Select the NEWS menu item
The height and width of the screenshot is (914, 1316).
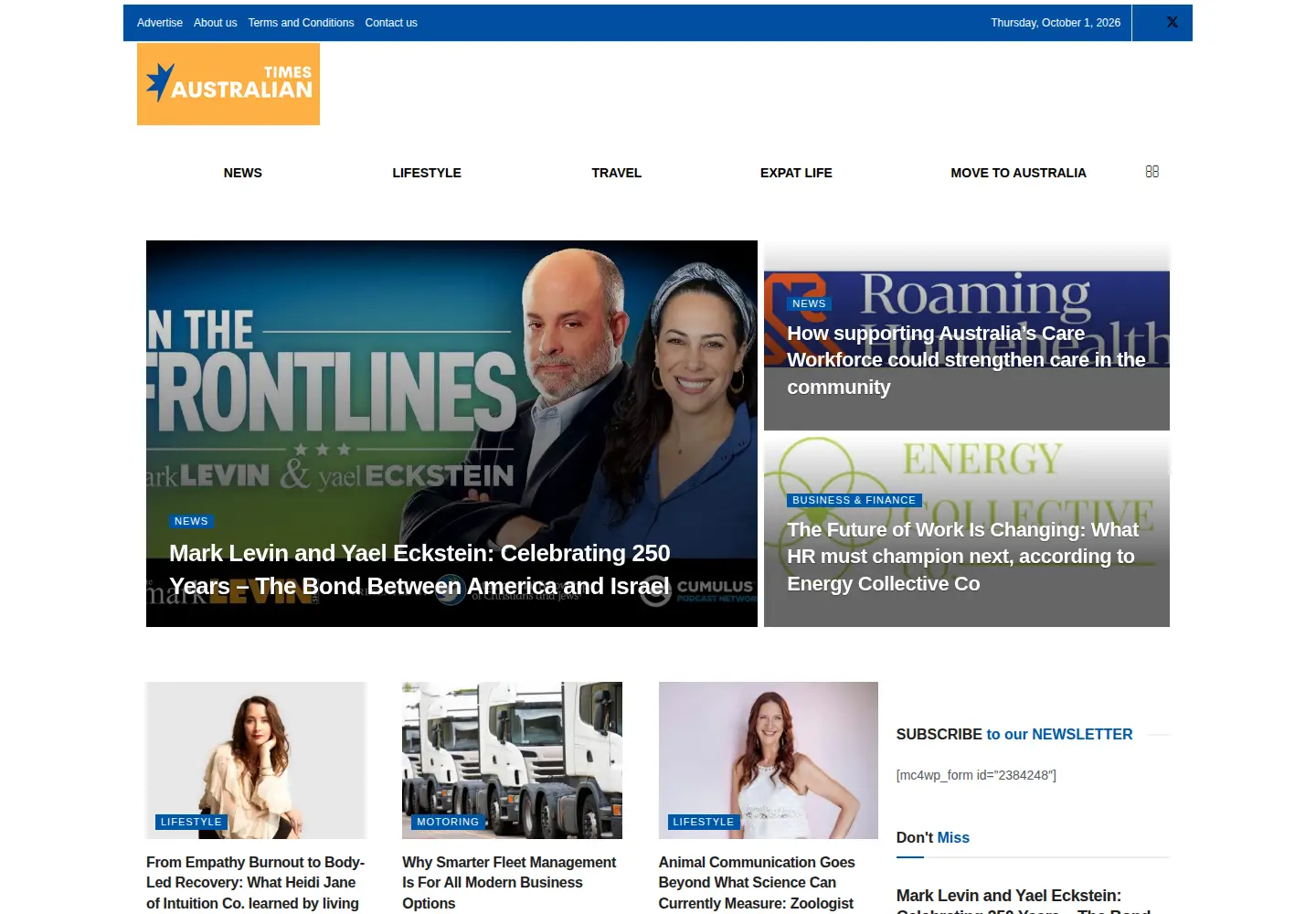point(243,173)
